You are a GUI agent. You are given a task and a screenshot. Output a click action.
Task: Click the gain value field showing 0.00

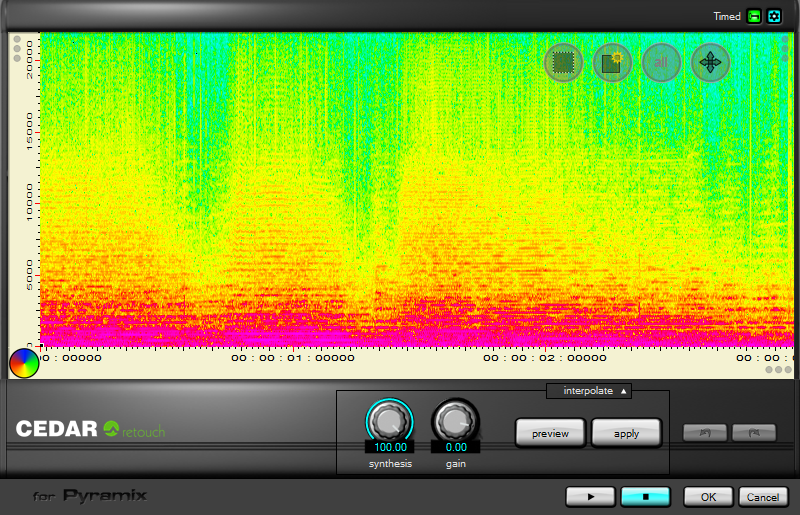[455, 447]
